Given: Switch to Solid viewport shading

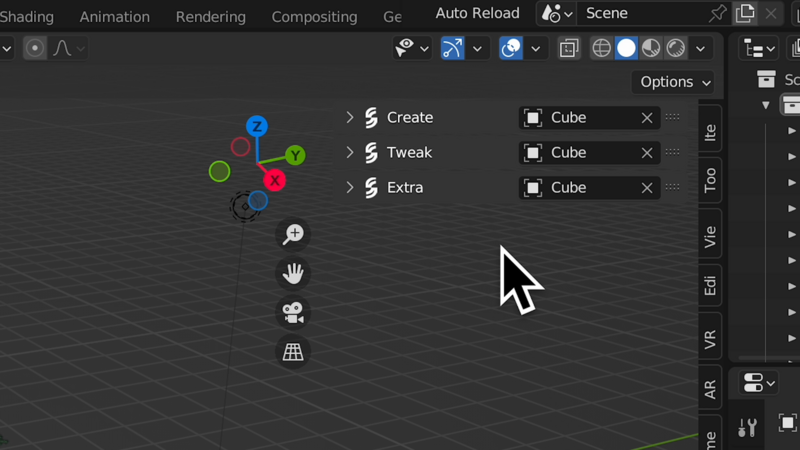Looking at the screenshot, I should (x=626, y=48).
